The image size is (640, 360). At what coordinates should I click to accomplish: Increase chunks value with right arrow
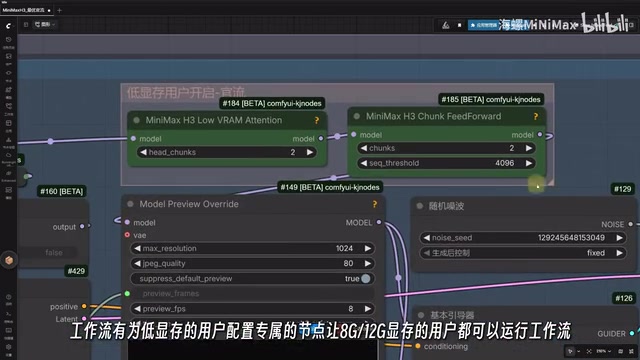[529, 148]
